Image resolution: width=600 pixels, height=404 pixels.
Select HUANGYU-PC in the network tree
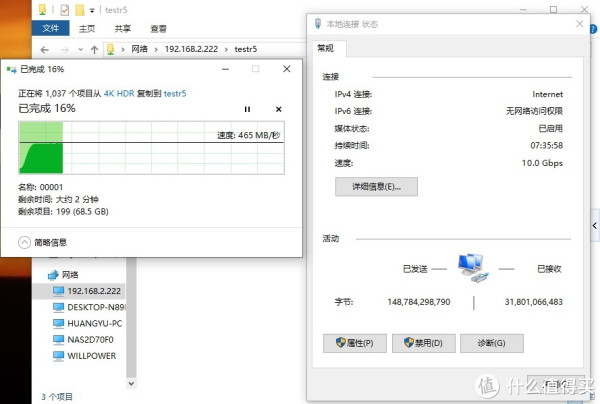point(94,323)
